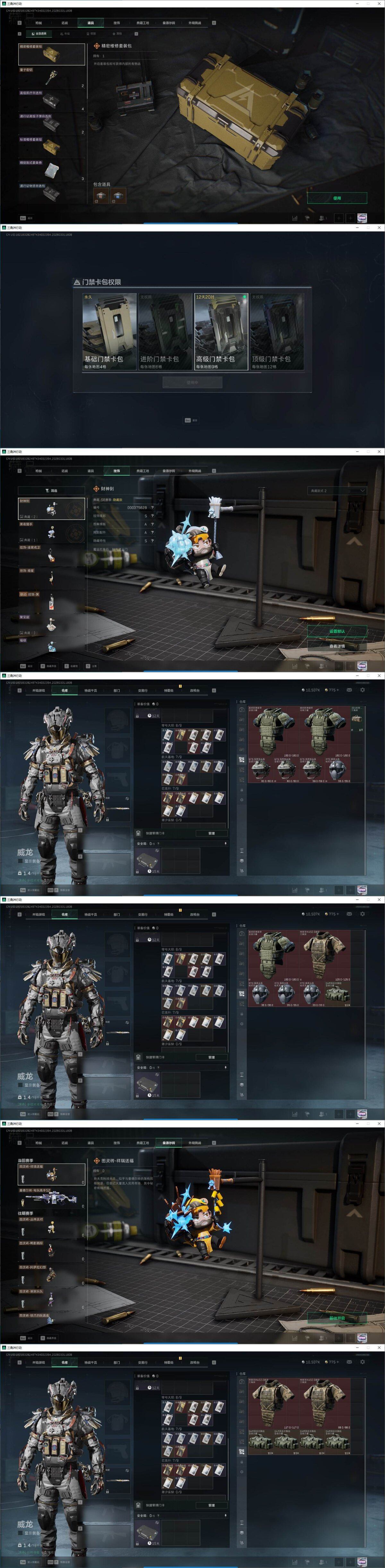Viewport: 385px width, 1568px height.
Task: Open 部门 tab in warehouse with green and tan vests
Action: pyautogui.click(x=117, y=914)
